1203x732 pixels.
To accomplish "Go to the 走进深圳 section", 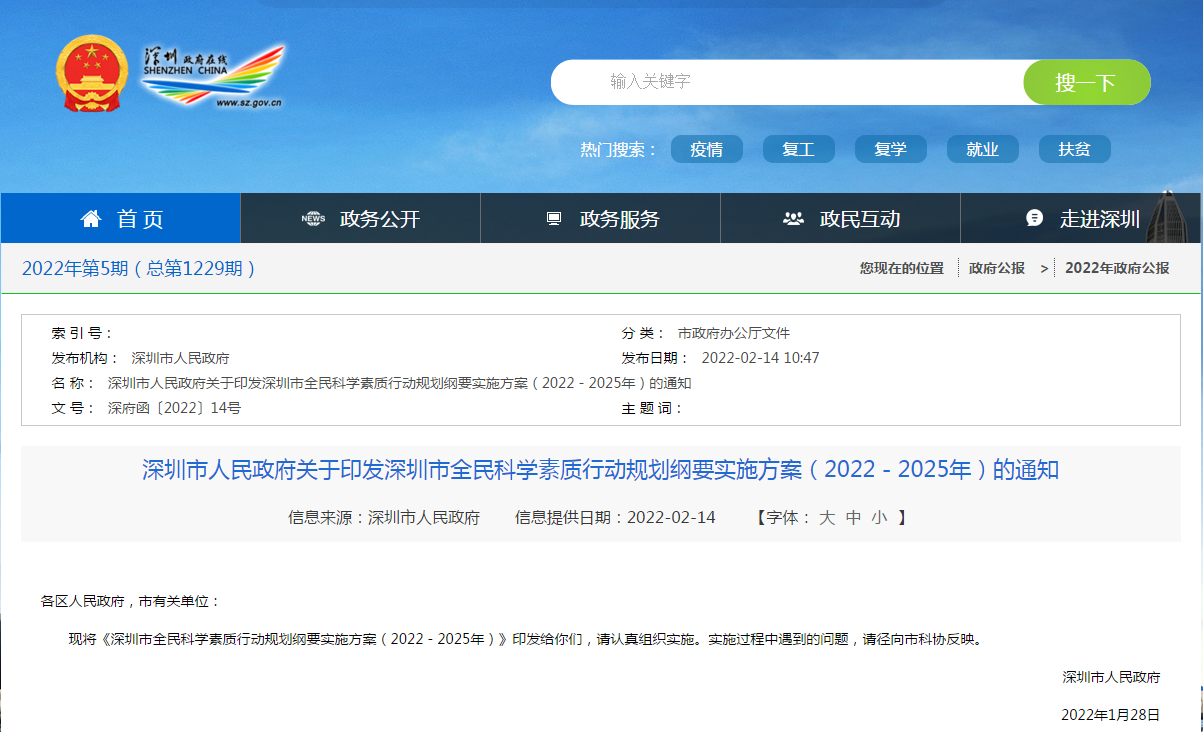I will click(1100, 219).
